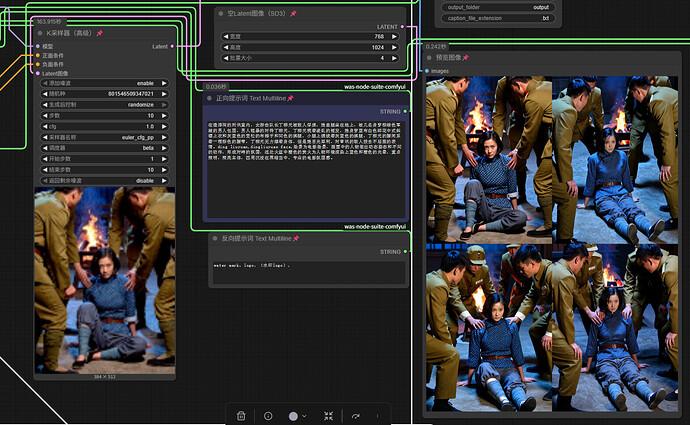Image resolution: width=690 pixels, height=425 pixels.
Task: Unpin the K采样器(高级) node pin icon
Action: [100, 33]
